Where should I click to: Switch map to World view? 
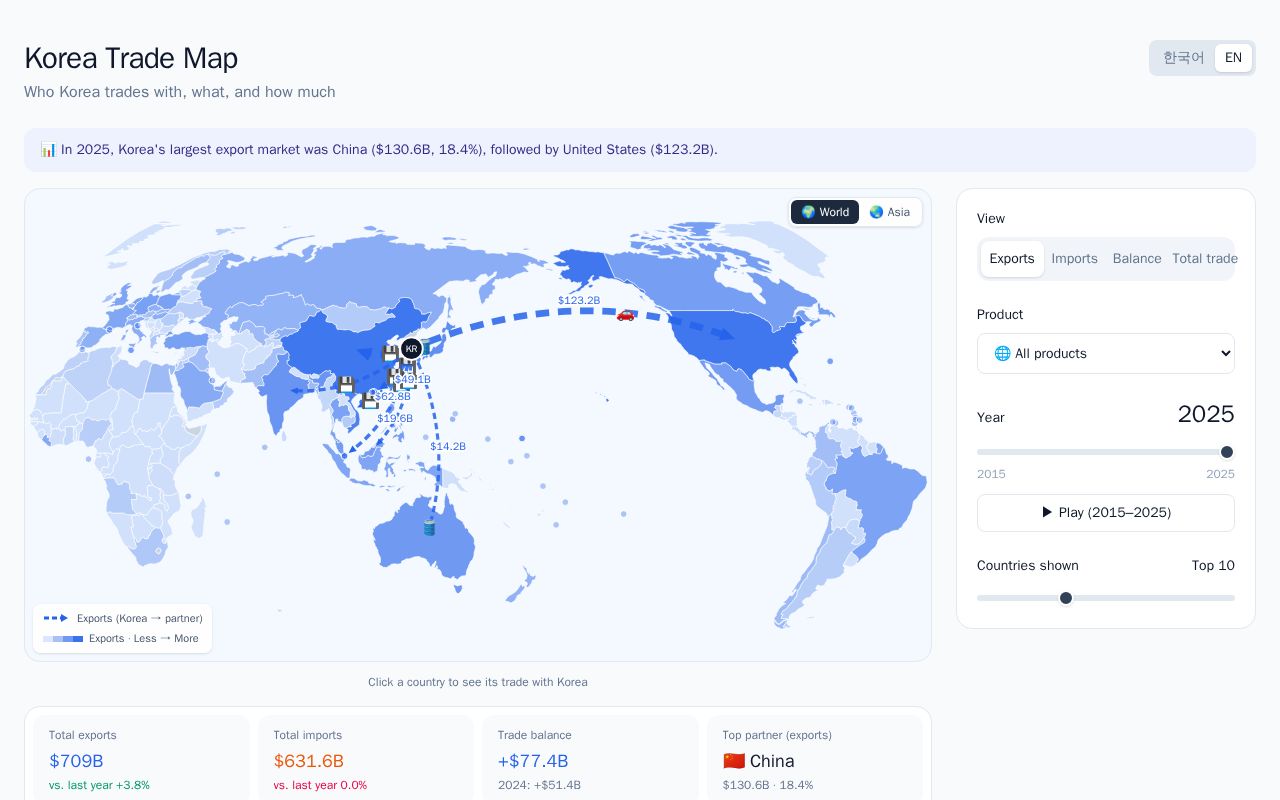tap(825, 212)
